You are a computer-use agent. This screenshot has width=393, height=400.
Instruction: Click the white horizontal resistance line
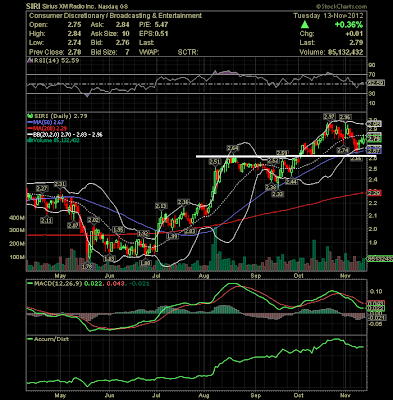[286, 156]
